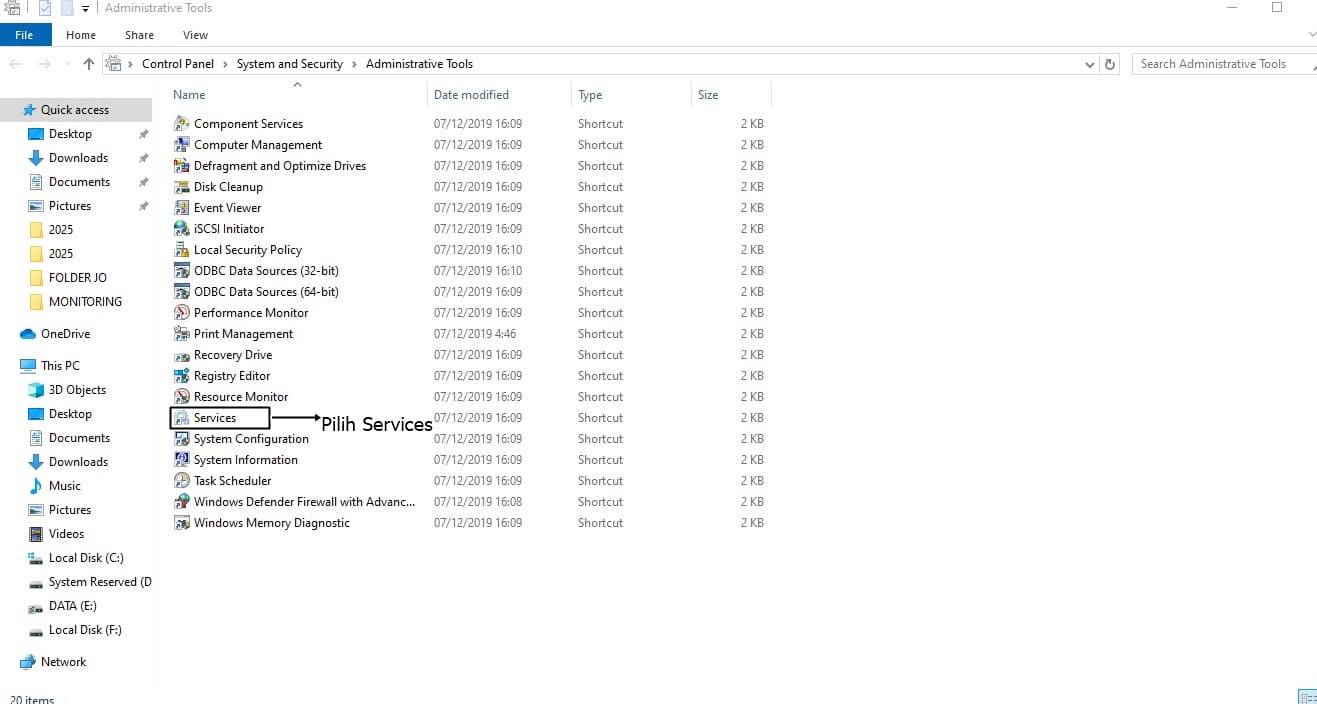Expand the ribbon with the chevron

pos(1312,35)
